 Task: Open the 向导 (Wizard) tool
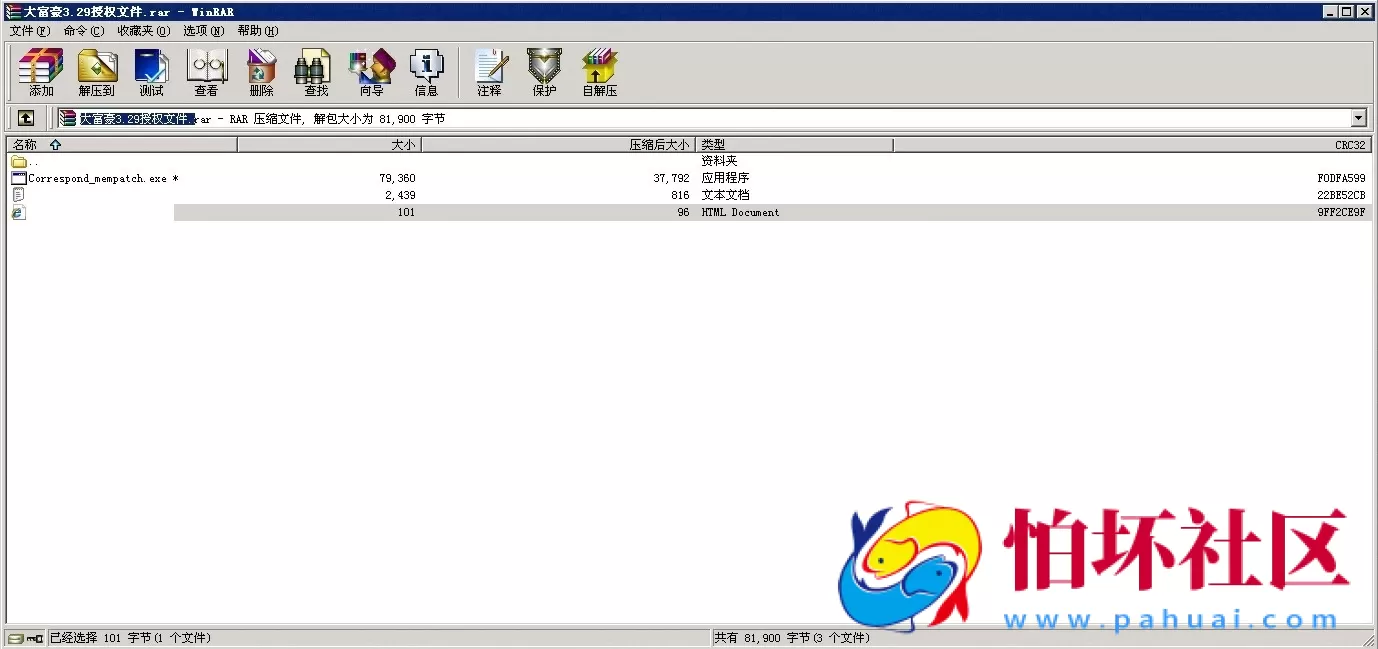click(x=371, y=72)
